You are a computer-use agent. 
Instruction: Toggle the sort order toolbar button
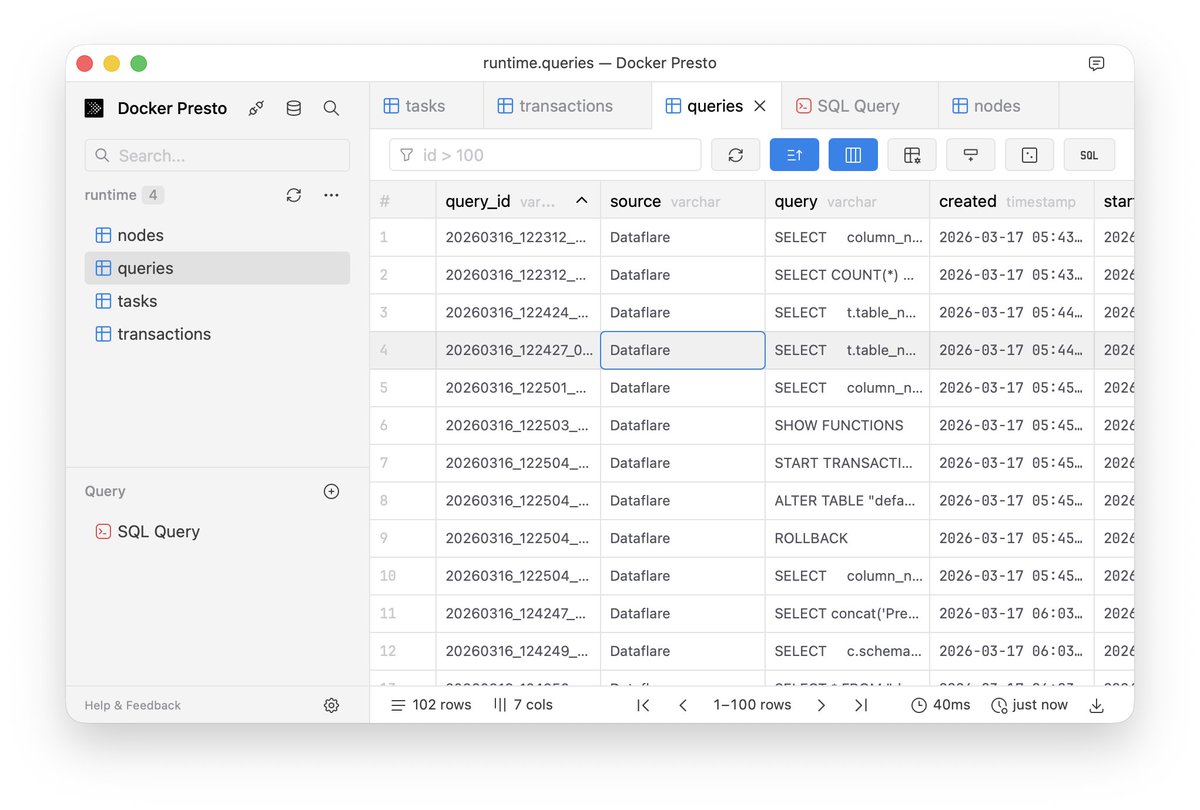click(x=795, y=155)
